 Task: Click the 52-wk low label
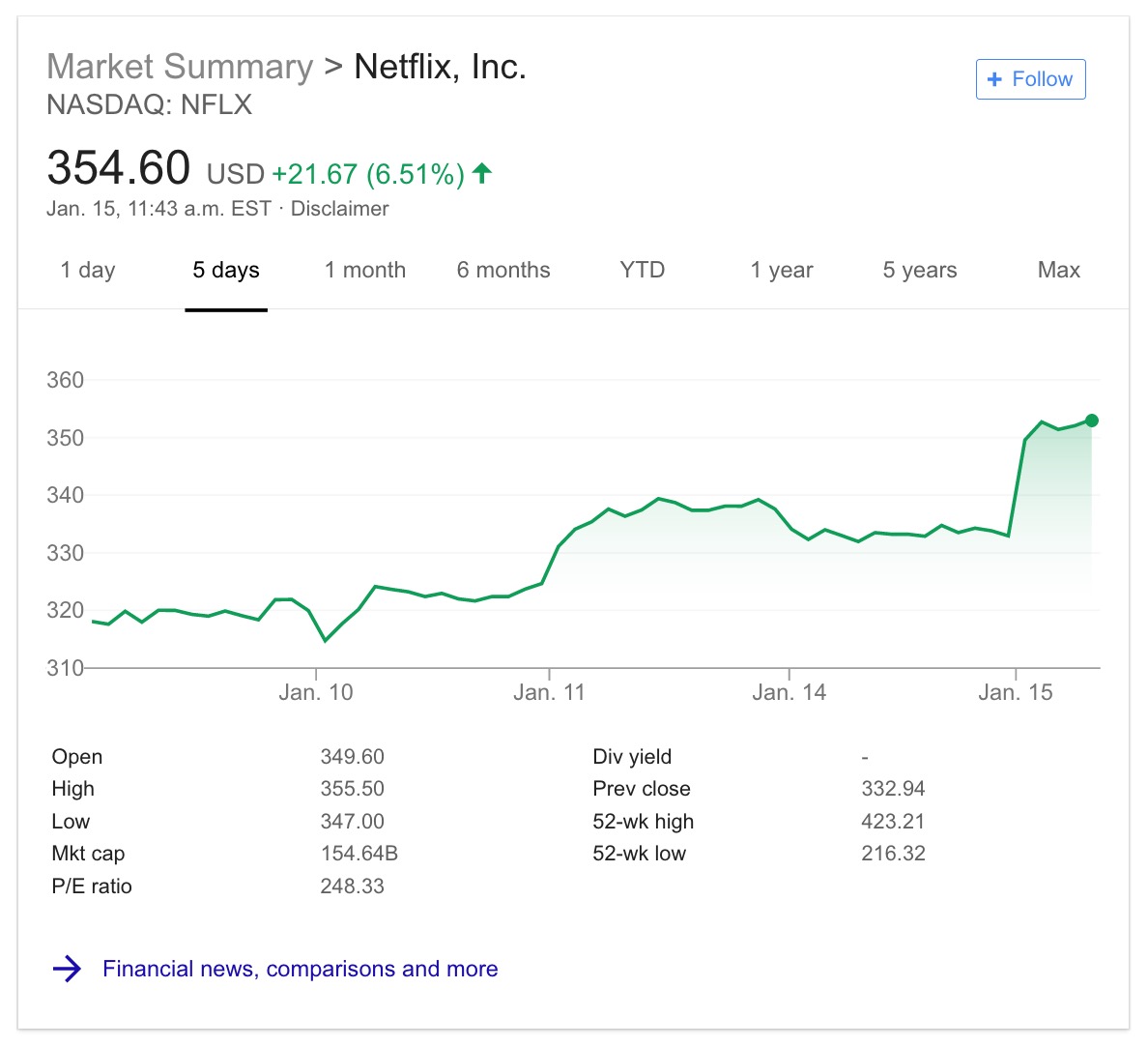639,854
